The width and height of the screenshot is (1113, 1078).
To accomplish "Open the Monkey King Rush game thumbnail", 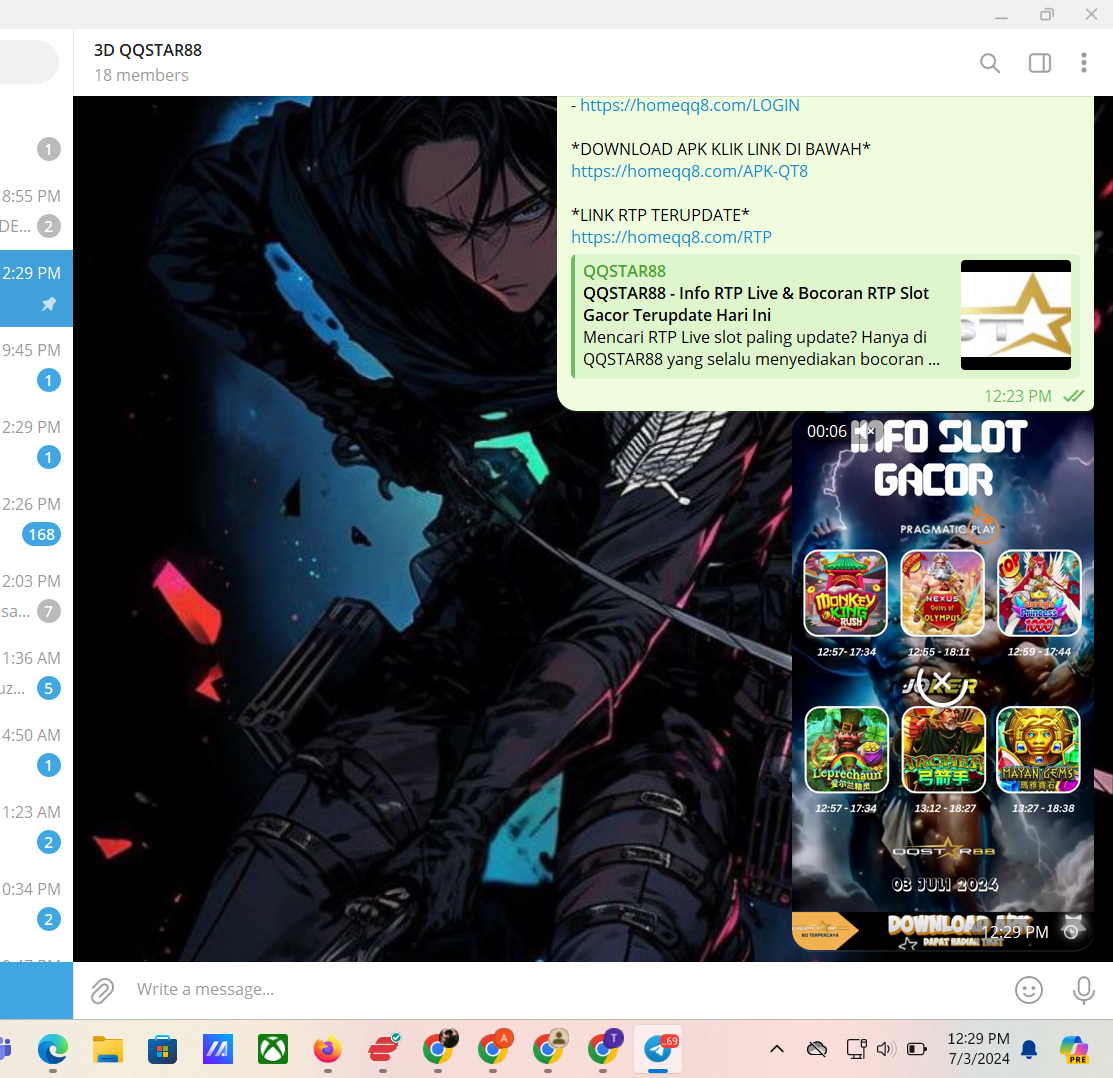I will [845, 593].
